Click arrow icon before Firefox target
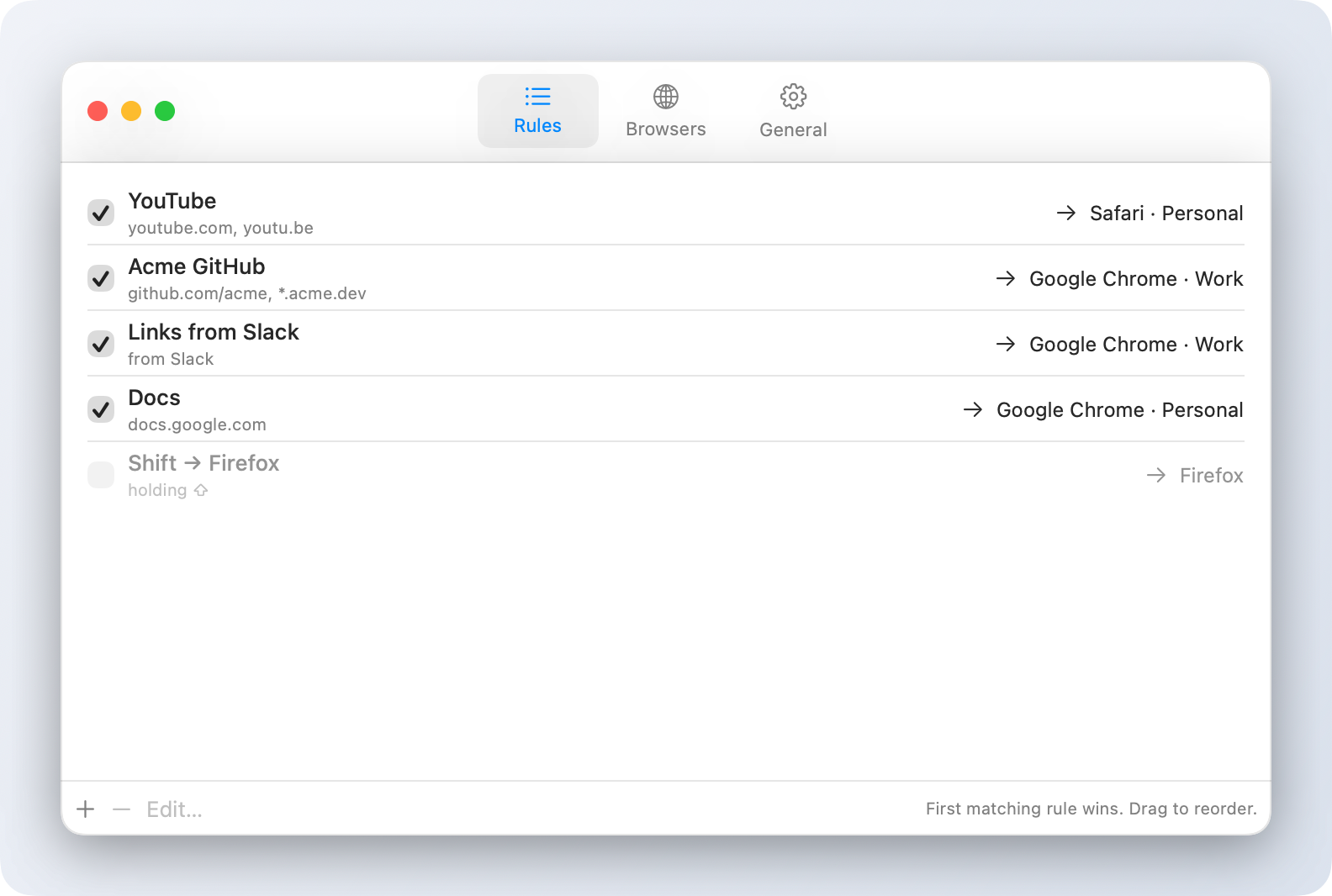This screenshot has height=896, width=1332. tap(1156, 475)
